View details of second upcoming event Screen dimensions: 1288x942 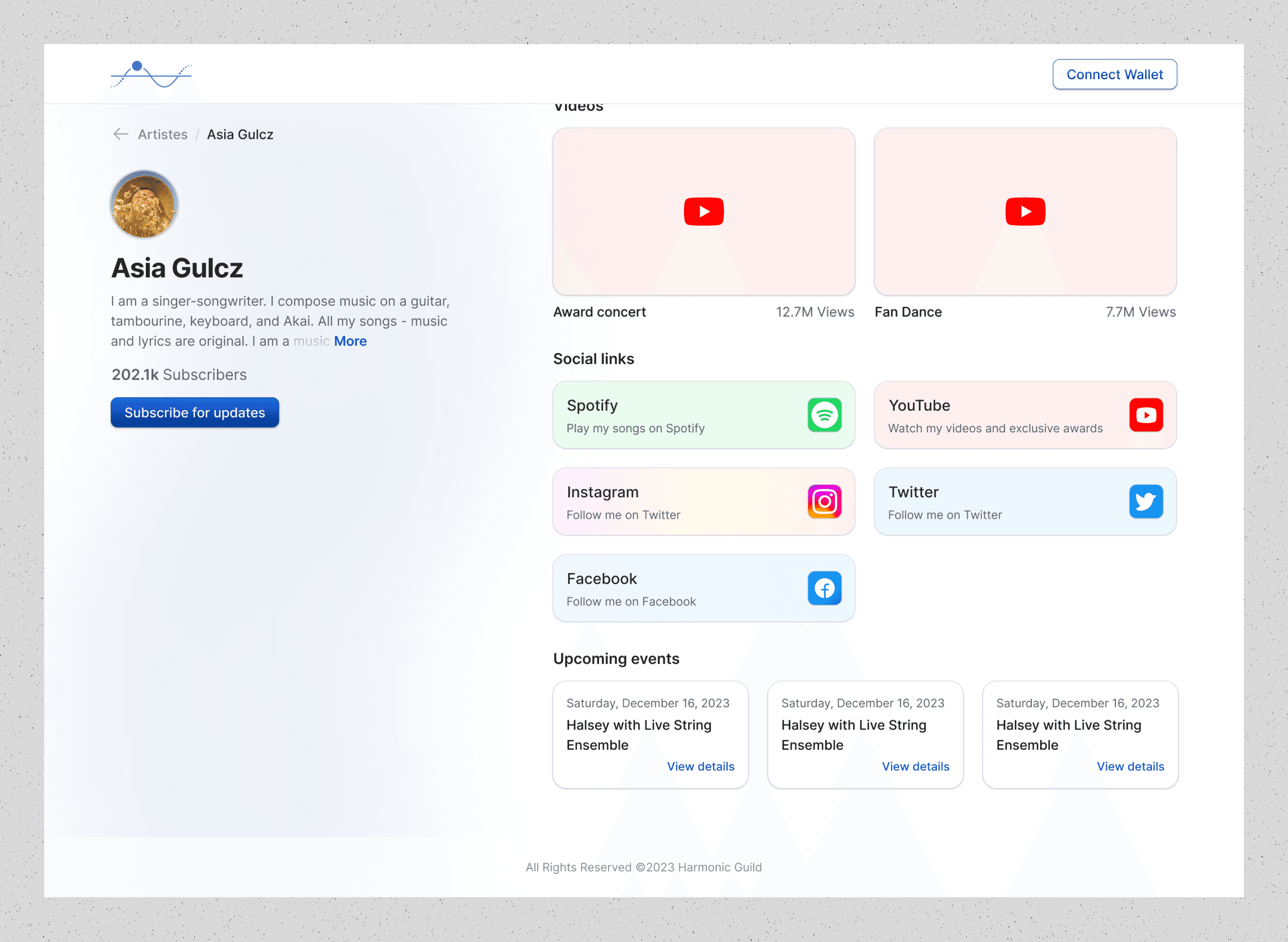click(x=915, y=766)
